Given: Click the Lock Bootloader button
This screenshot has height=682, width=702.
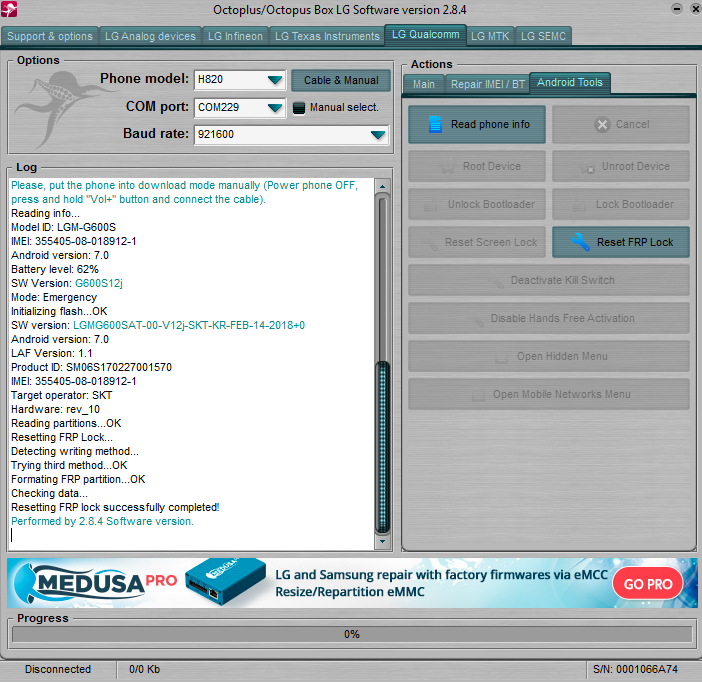Looking at the screenshot, I should click(x=621, y=204).
